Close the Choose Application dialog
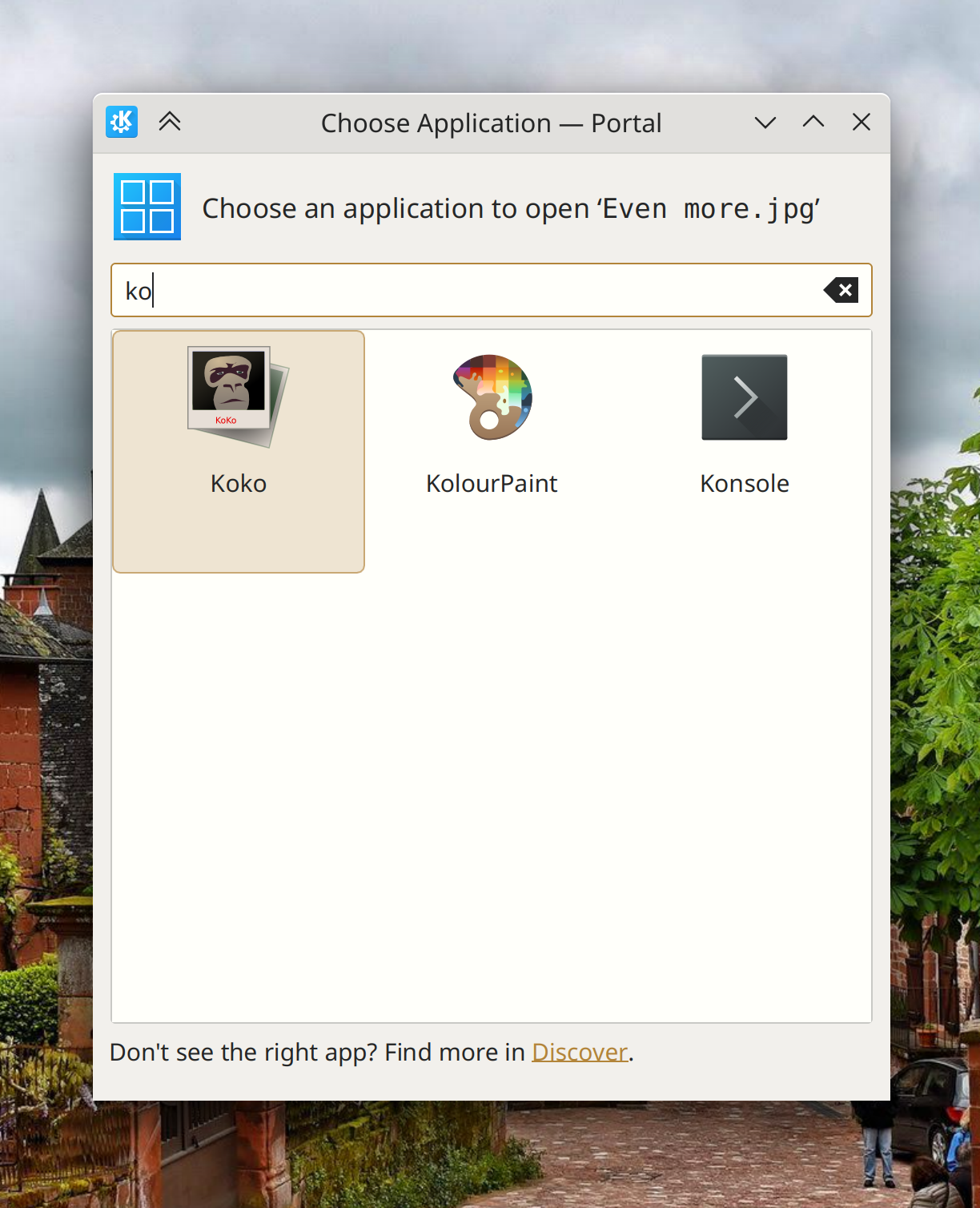 click(x=862, y=122)
